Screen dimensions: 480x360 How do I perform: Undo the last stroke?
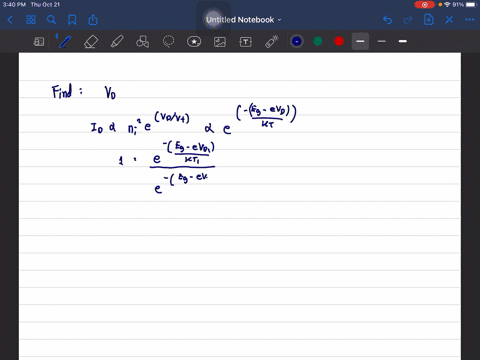click(x=387, y=20)
